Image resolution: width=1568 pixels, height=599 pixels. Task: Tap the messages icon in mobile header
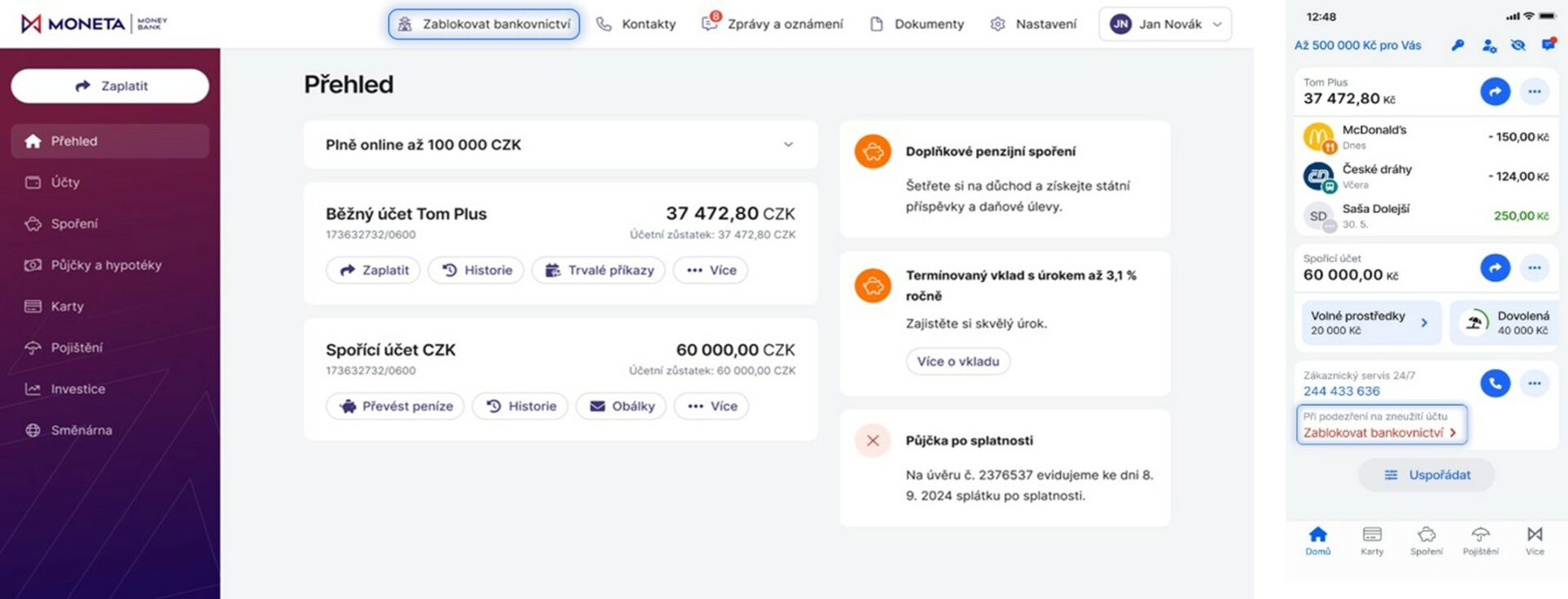[1548, 45]
